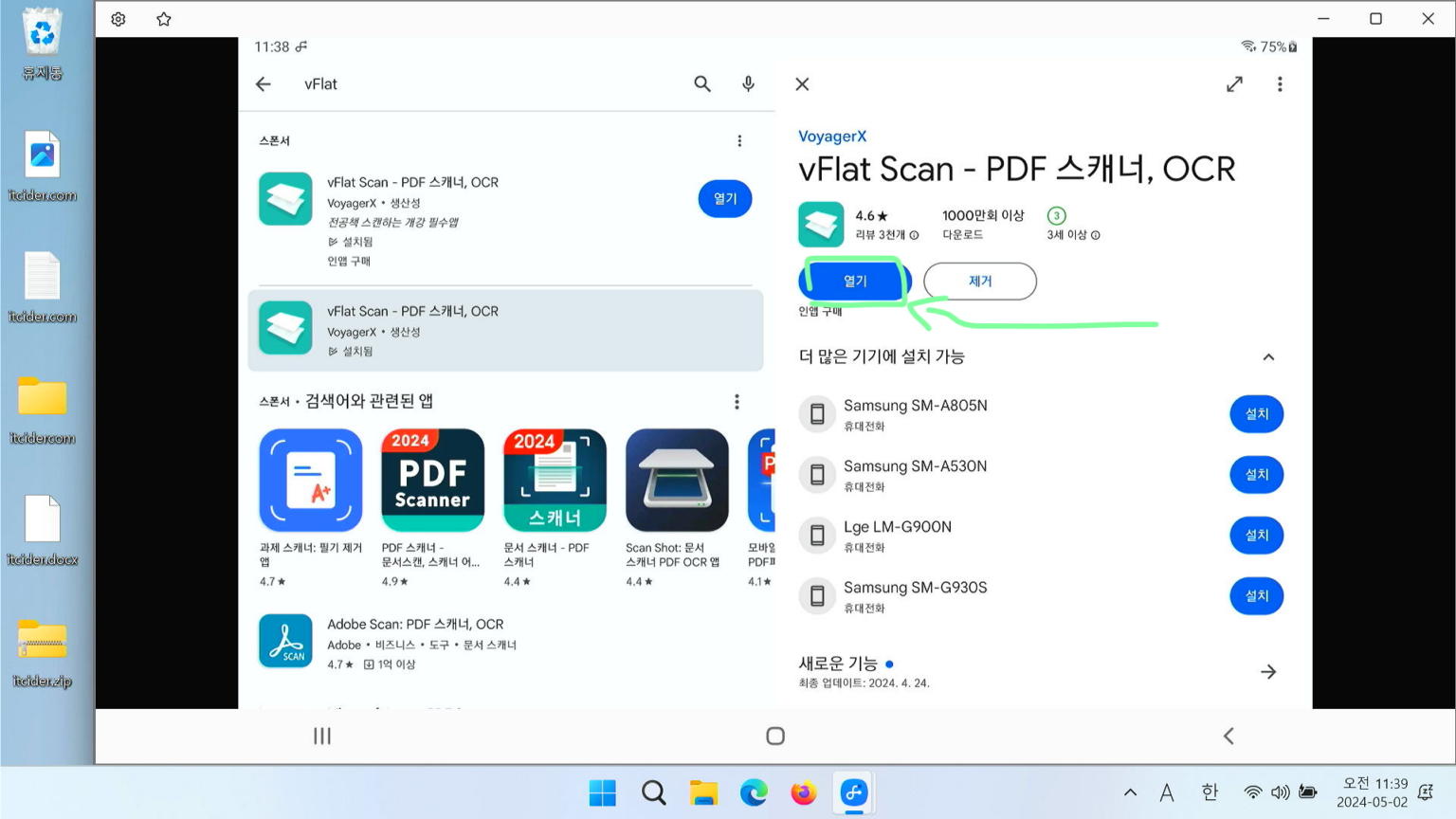Close the app detail panel with X
The image size is (1456, 819).
tap(802, 84)
